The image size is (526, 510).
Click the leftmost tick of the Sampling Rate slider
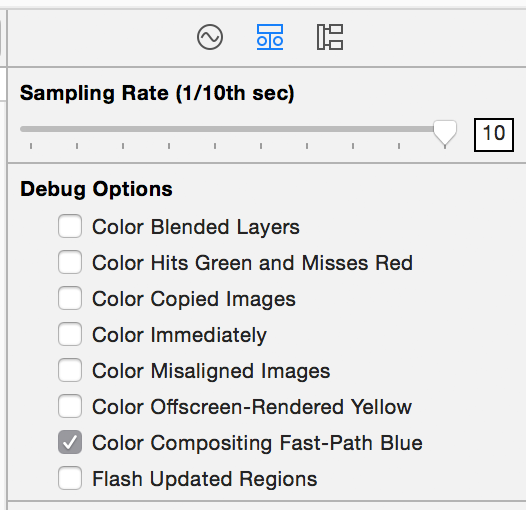click(x=31, y=146)
